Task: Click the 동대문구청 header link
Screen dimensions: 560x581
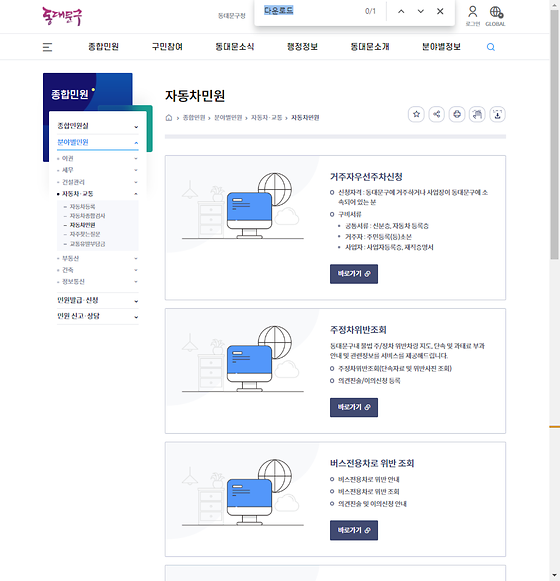Action: pyautogui.click(x=232, y=16)
